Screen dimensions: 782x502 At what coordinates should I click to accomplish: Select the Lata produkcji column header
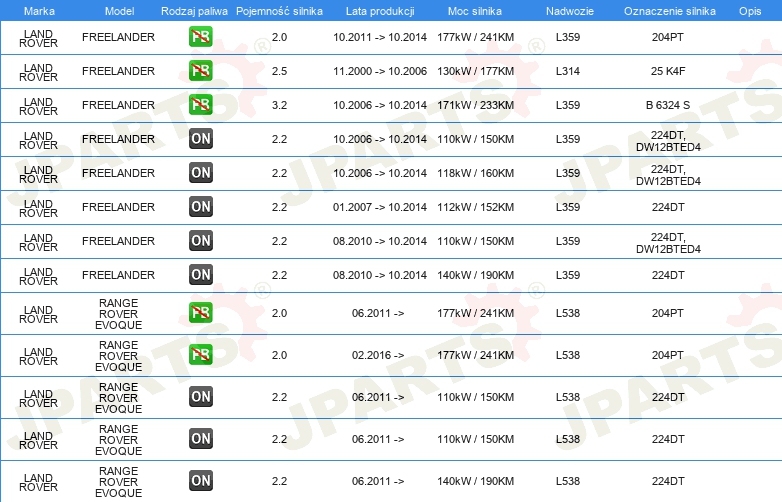(380, 11)
